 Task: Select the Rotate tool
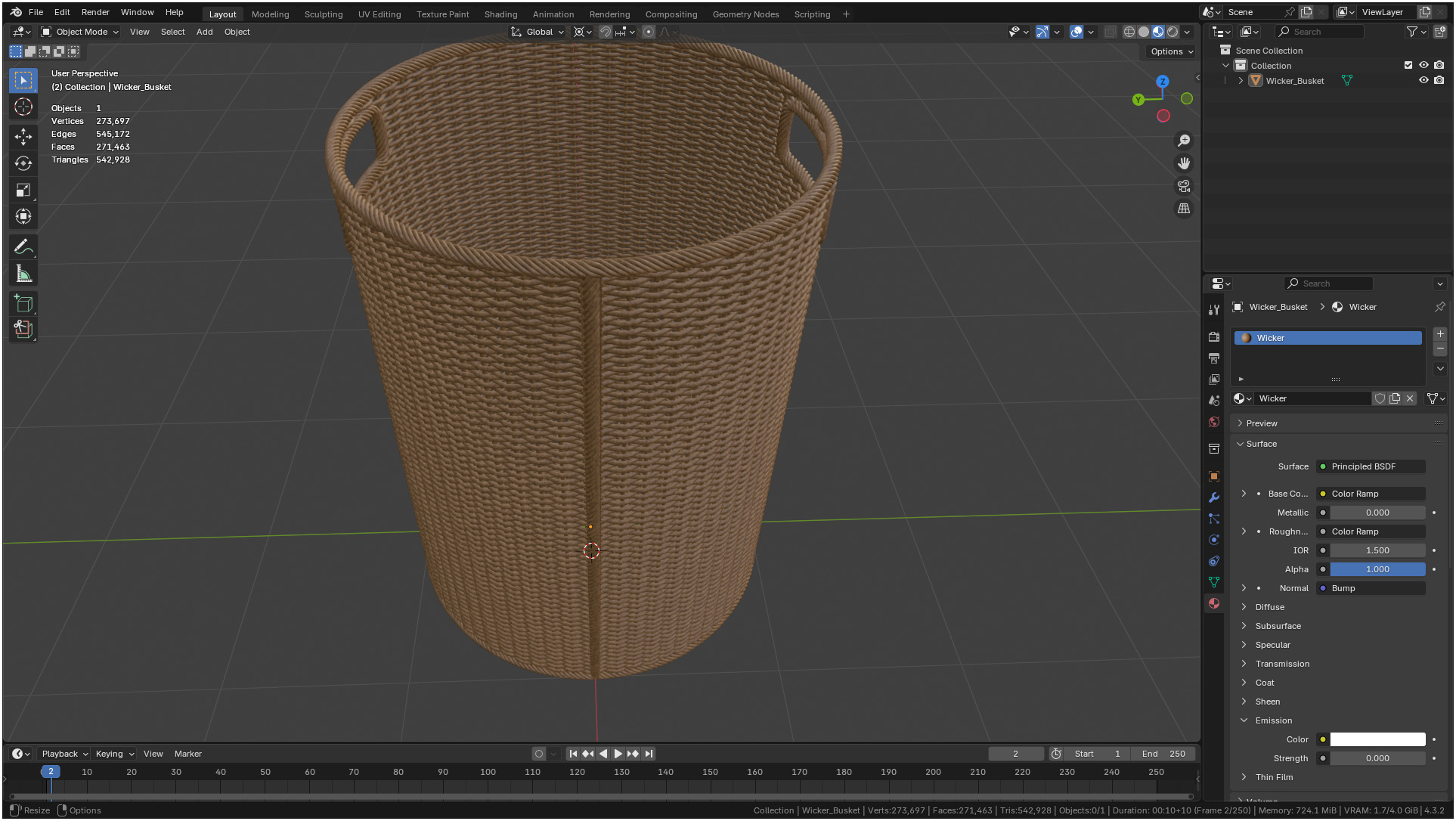tap(23, 163)
